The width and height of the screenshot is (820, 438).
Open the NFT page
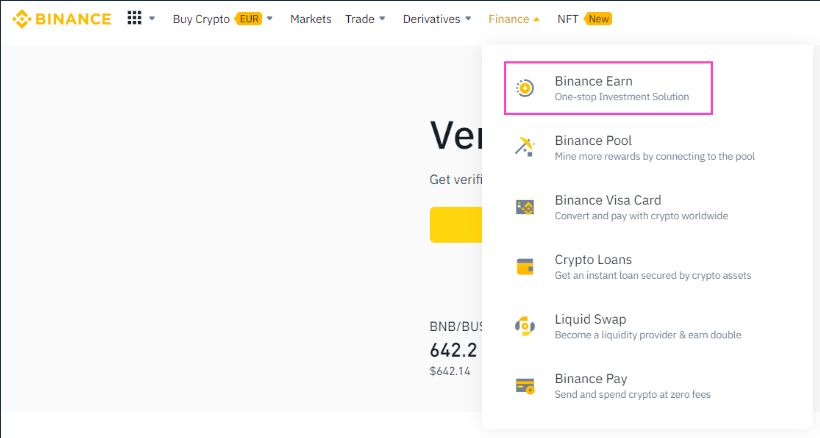567,19
